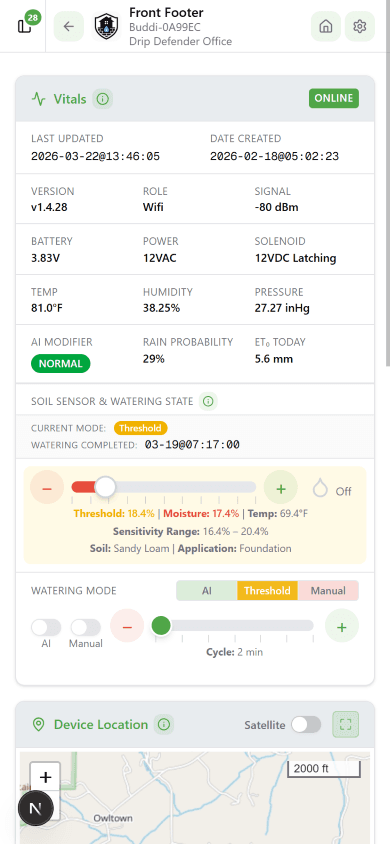
Task: Click the Sensitivity Range 16.4% – 20.4% text
Action: click(x=190, y=531)
